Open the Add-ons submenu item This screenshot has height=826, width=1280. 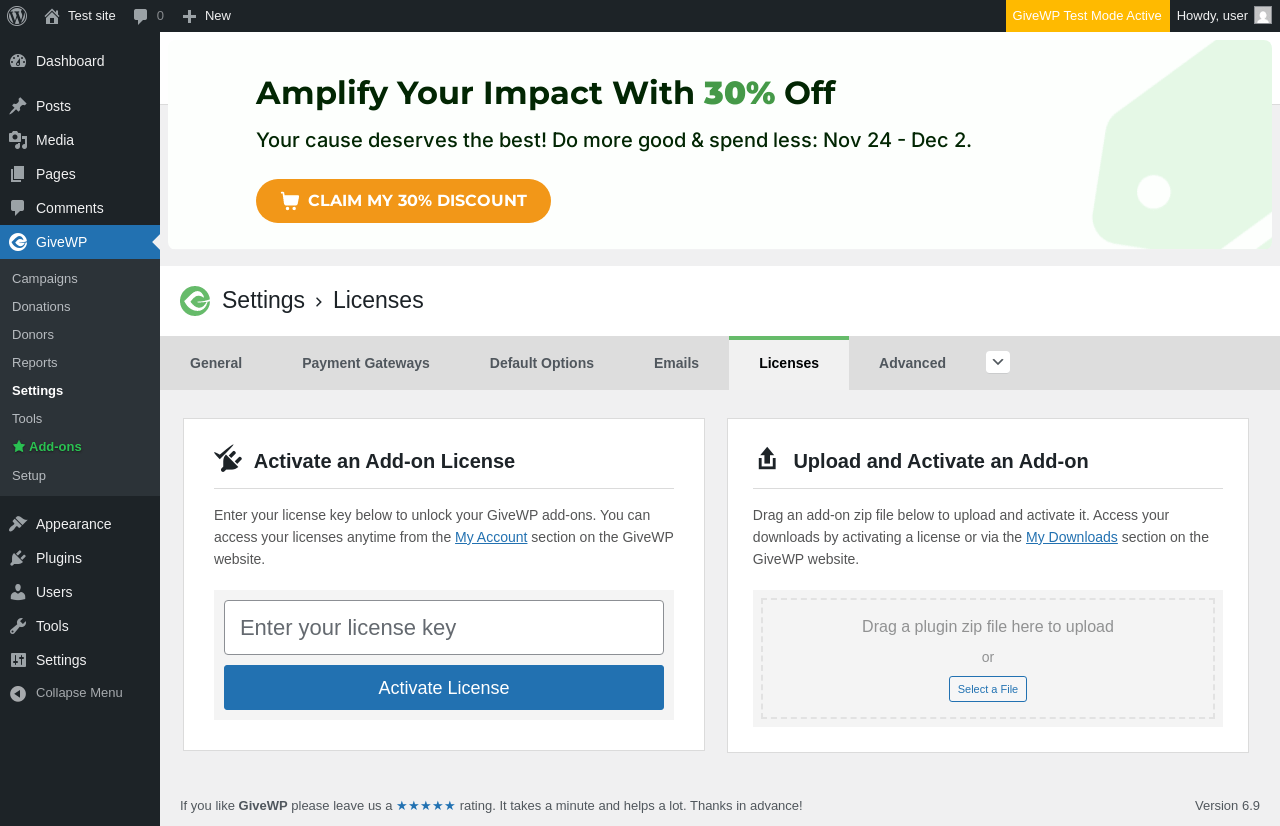[55, 447]
